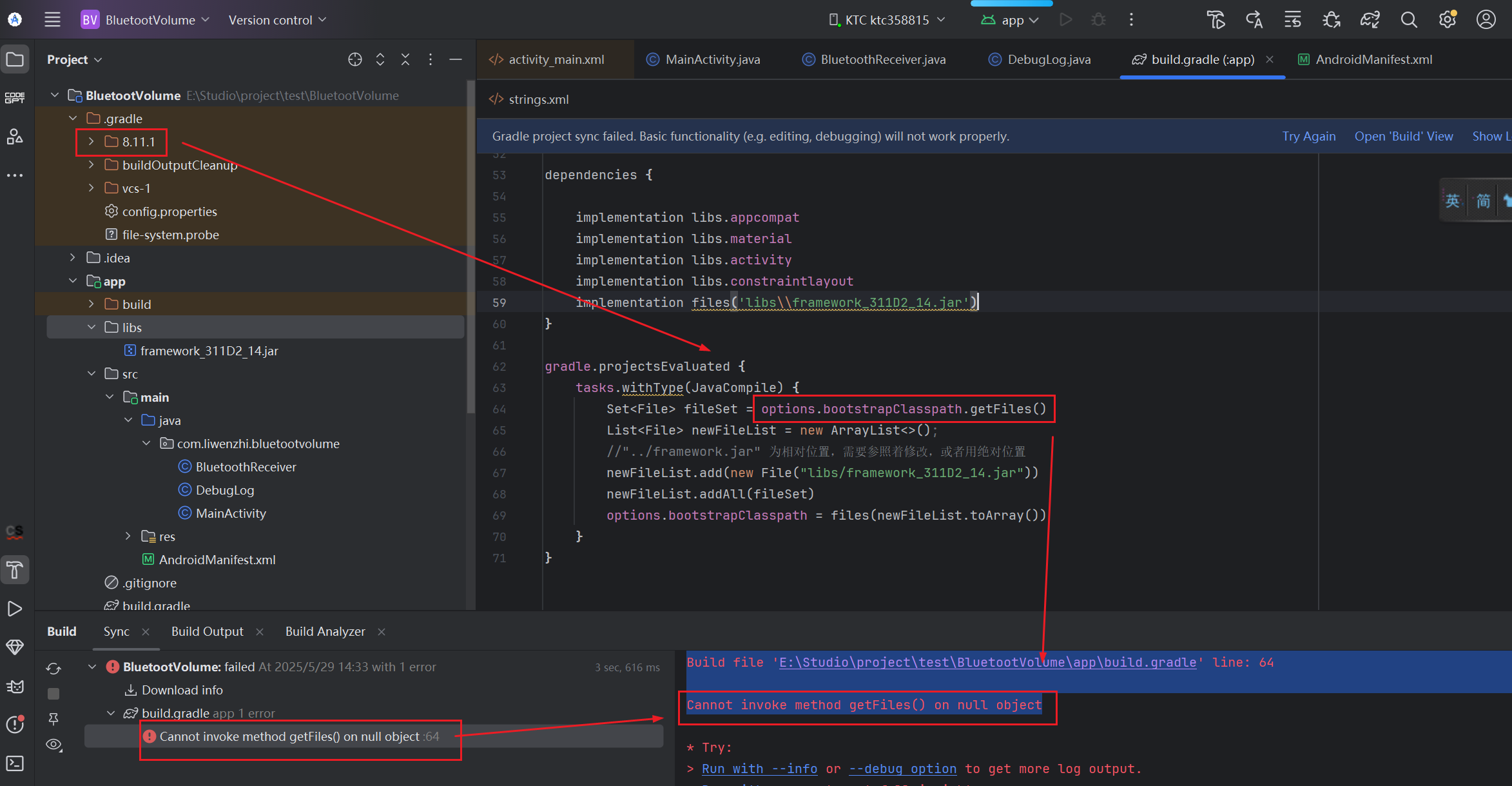Stop the build process
Image resolution: width=1512 pixels, height=786 pixels.
tap(53, 694)
